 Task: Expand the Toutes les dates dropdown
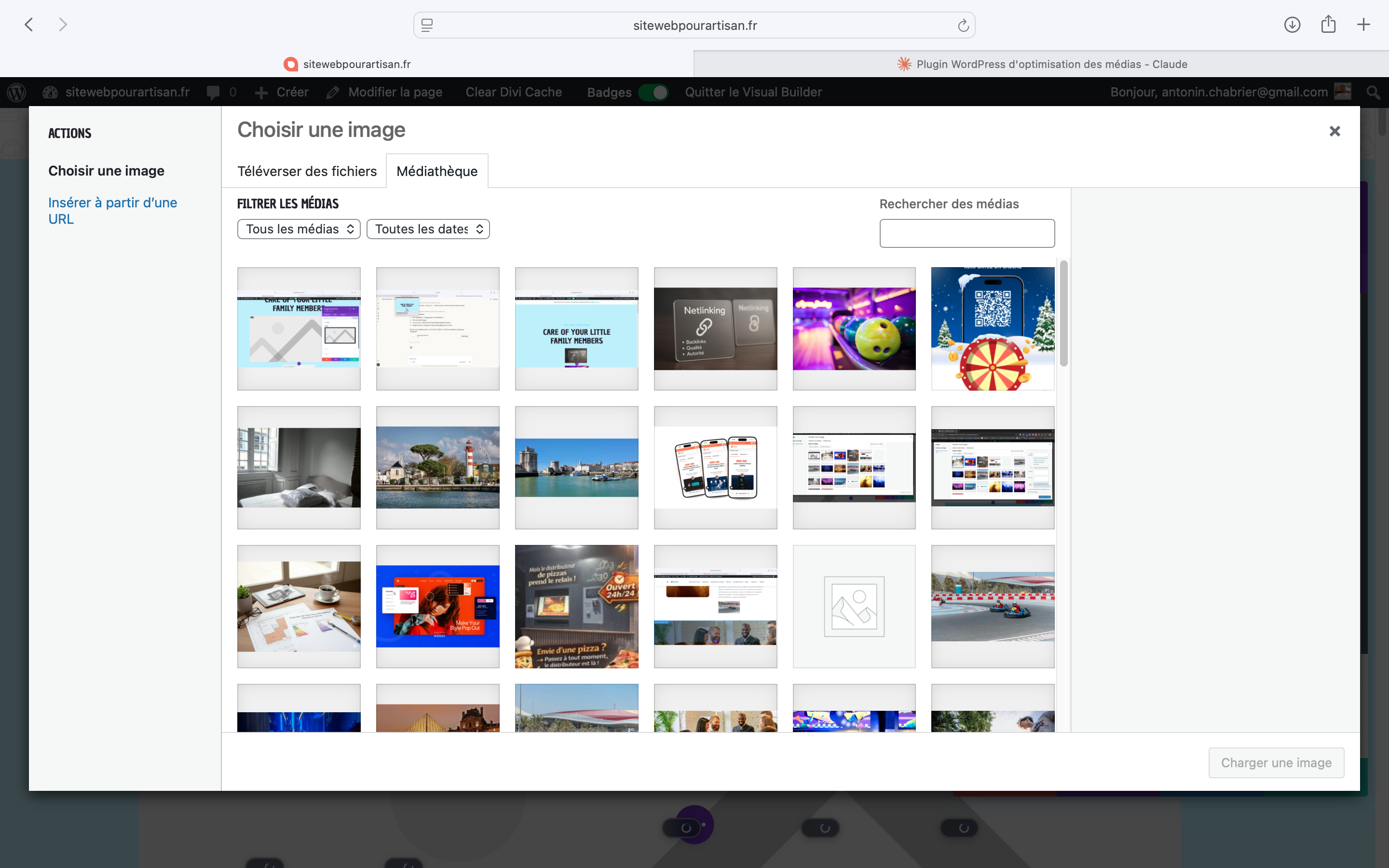(428, 229)
